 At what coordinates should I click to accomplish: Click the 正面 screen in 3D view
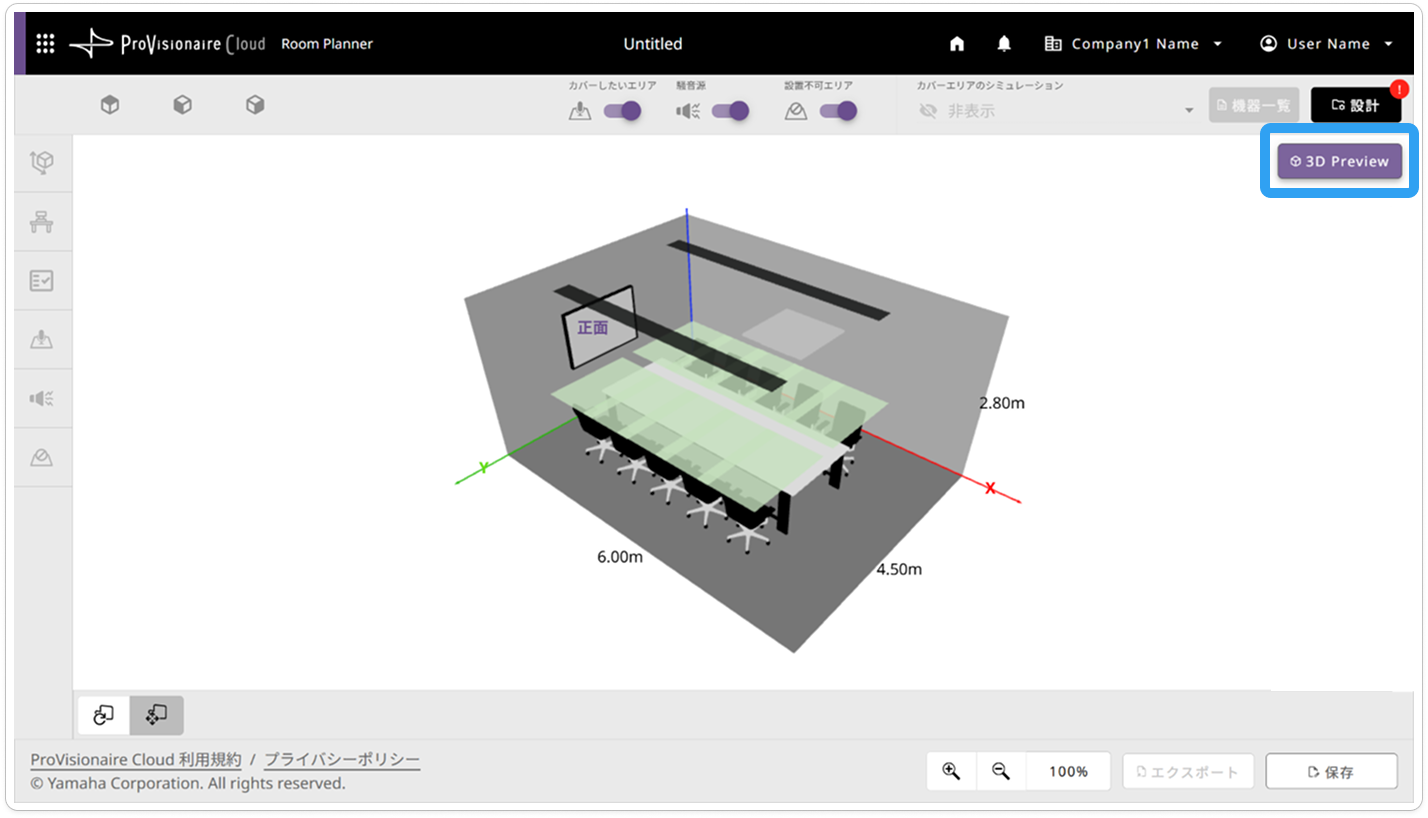[x=600, y=327]
